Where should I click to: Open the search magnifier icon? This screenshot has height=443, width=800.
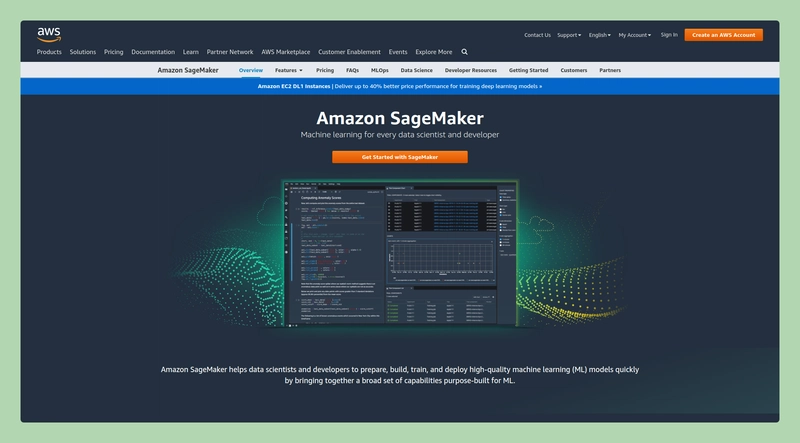click(x=464, y=52)
